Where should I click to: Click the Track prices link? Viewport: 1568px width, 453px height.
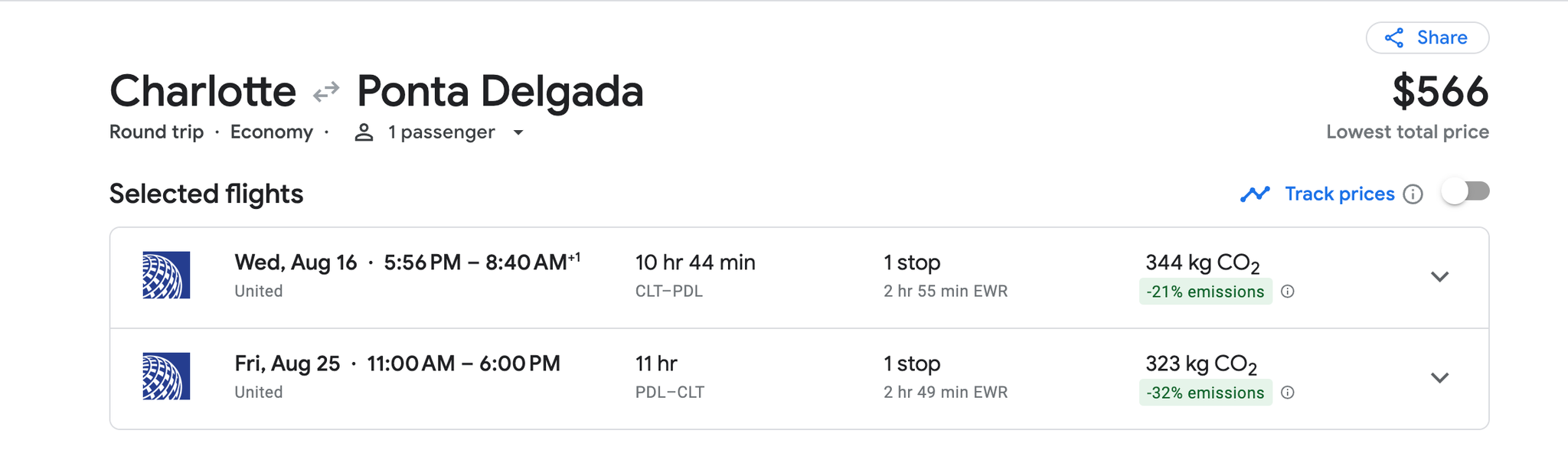click(1339, 194)
